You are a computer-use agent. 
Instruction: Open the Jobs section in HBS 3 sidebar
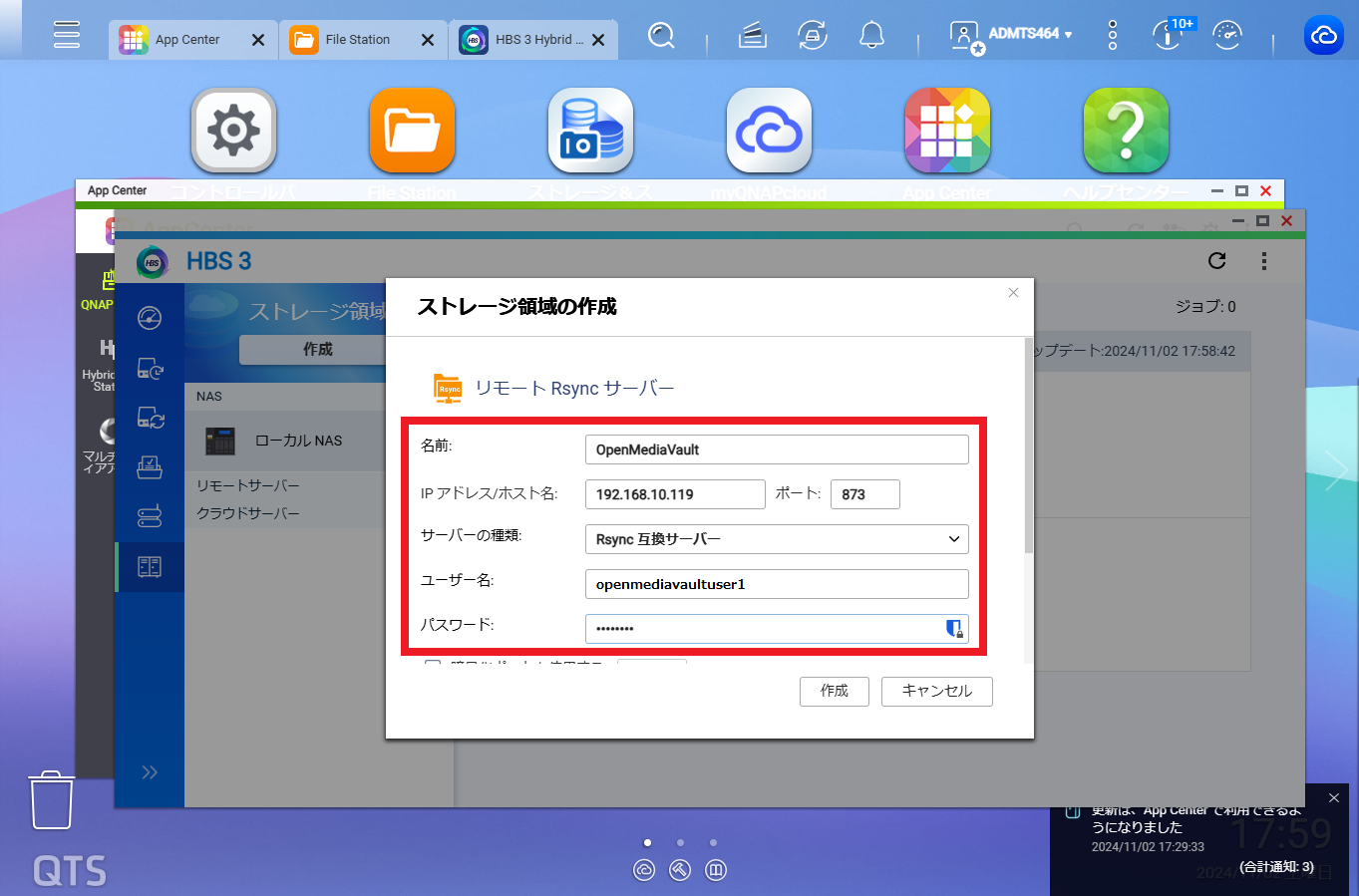pos(150,467)
